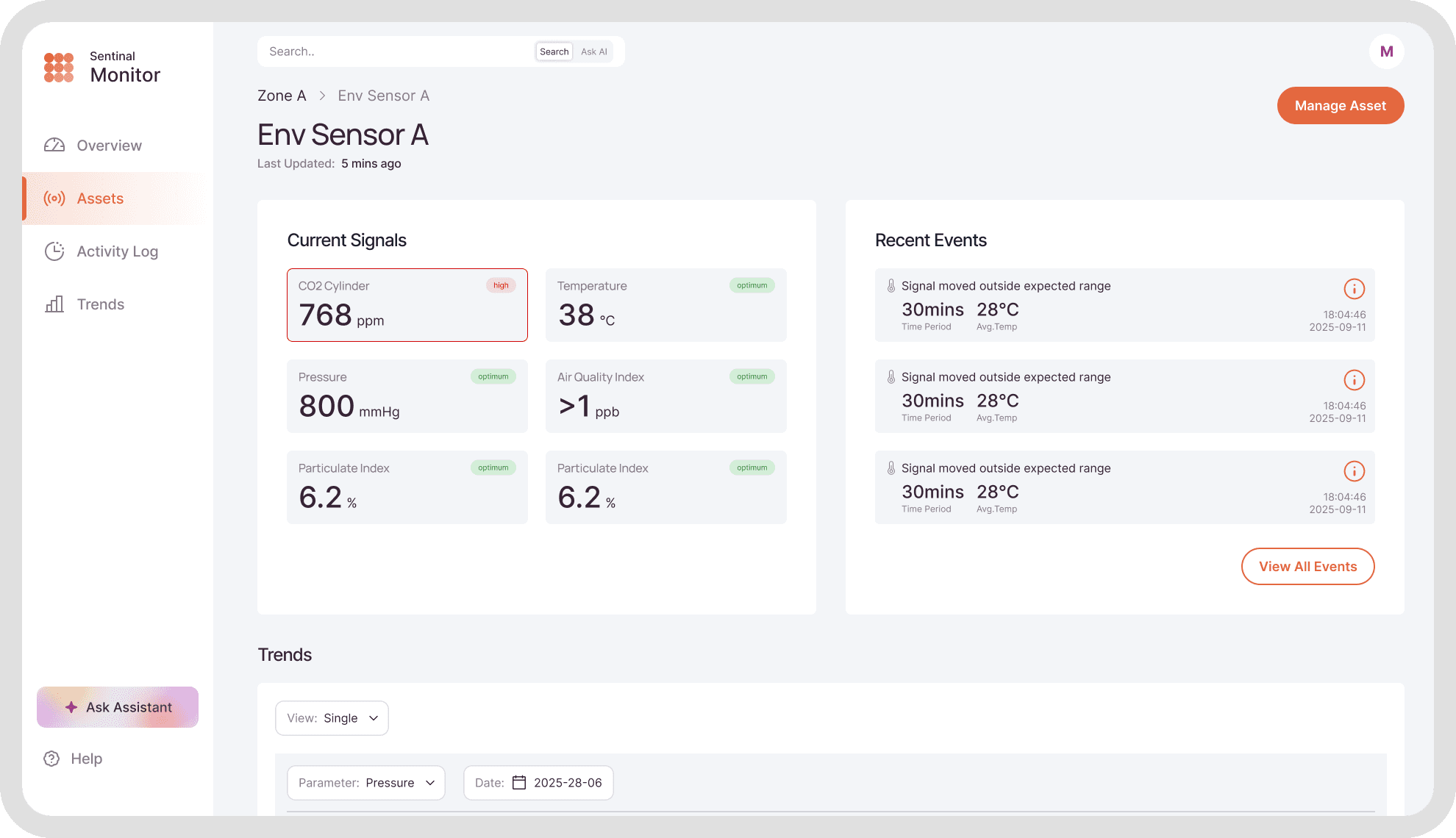Viewport: 1456px width, 838px height.
Task: Click View All Events button
Action: point(1307,567)
